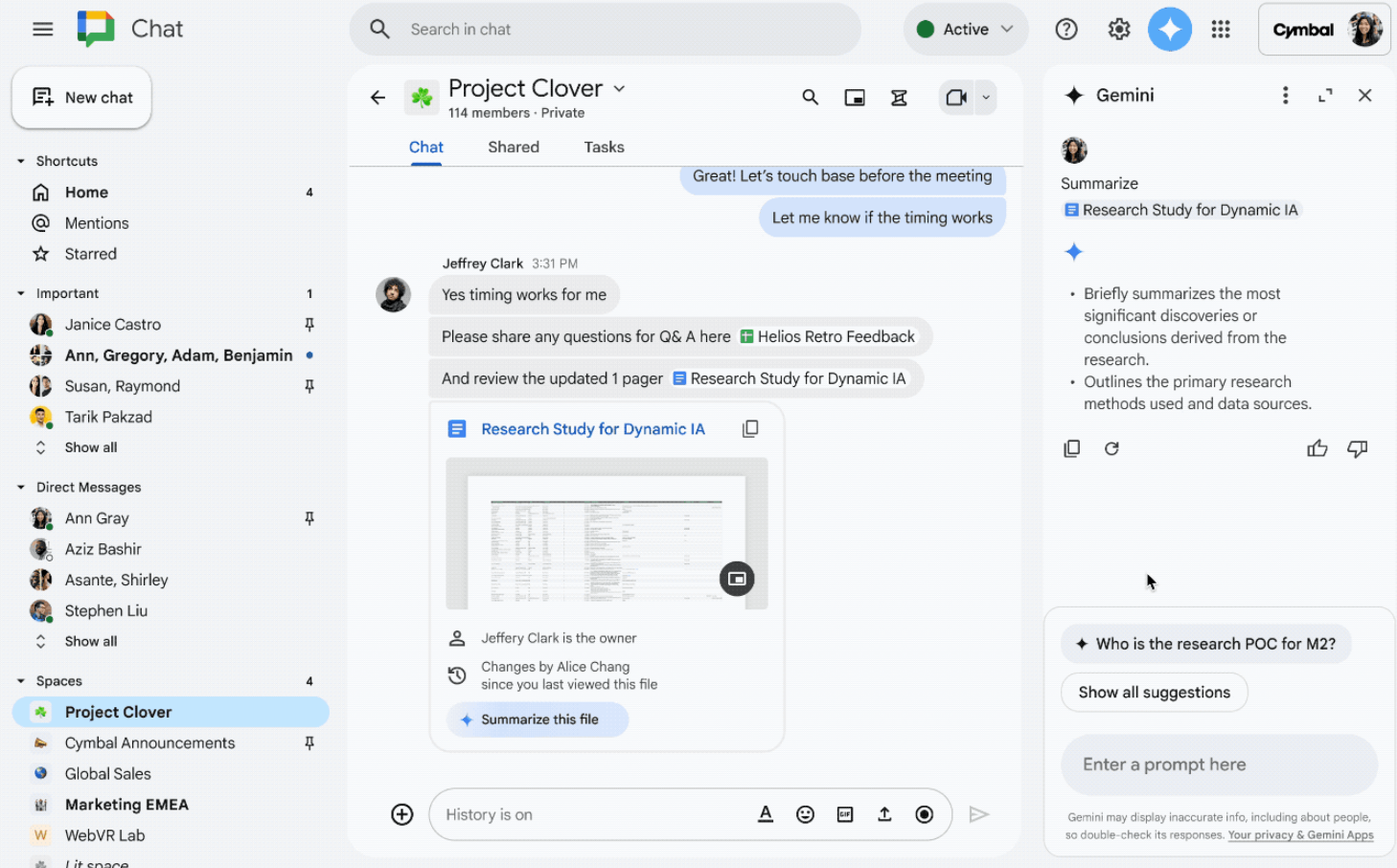Viewport: 1397px width, 868px height.
Task: Toggle pin on Ann Gray conversation
Action: pyautogui.click(x=309, y=518)
